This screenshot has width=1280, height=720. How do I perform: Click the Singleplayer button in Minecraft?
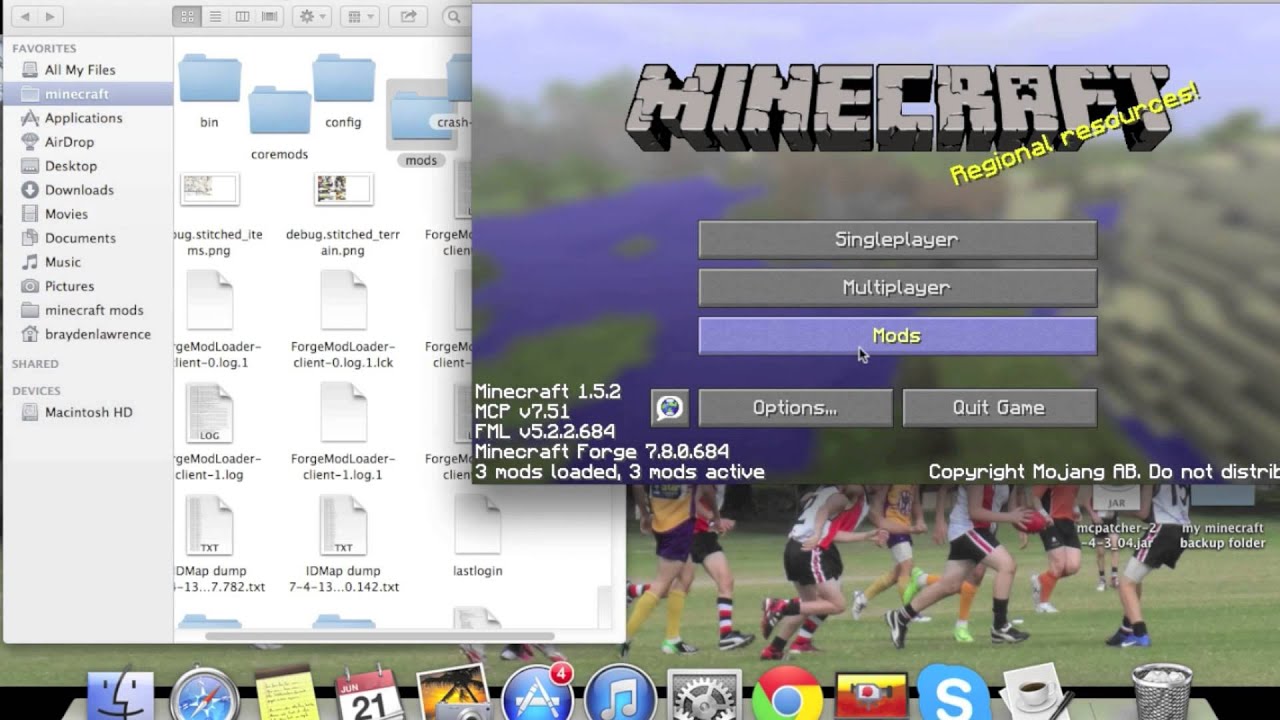pyautogui.click(x=897, y=240)
